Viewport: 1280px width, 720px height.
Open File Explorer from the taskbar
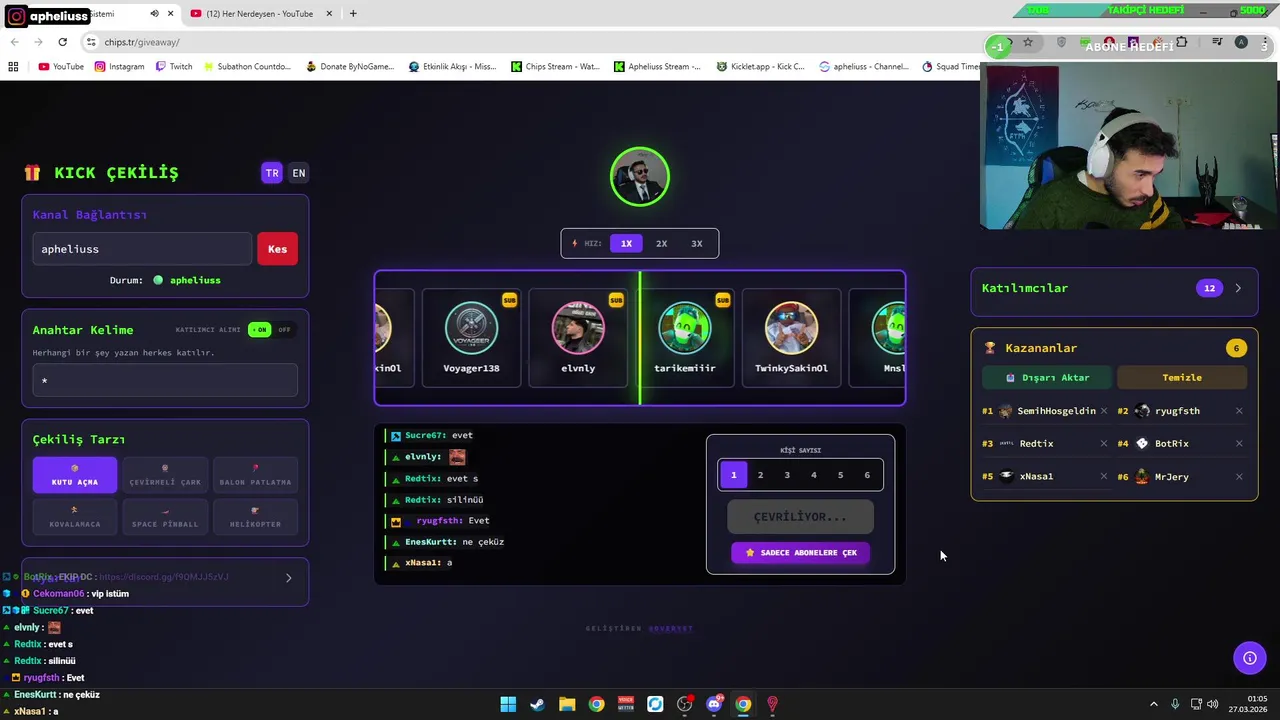567,704
